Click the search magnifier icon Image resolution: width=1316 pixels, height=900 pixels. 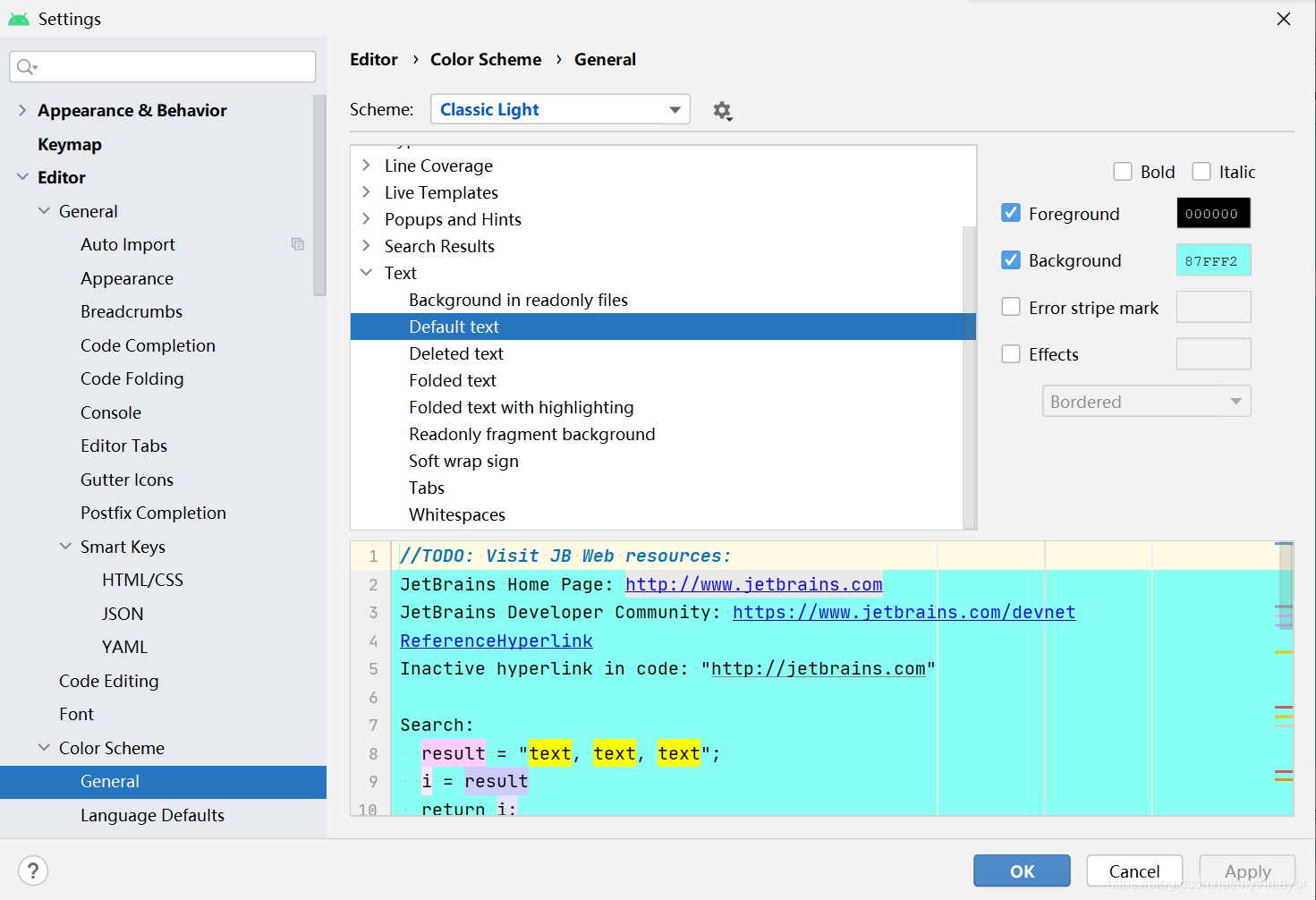27,67
